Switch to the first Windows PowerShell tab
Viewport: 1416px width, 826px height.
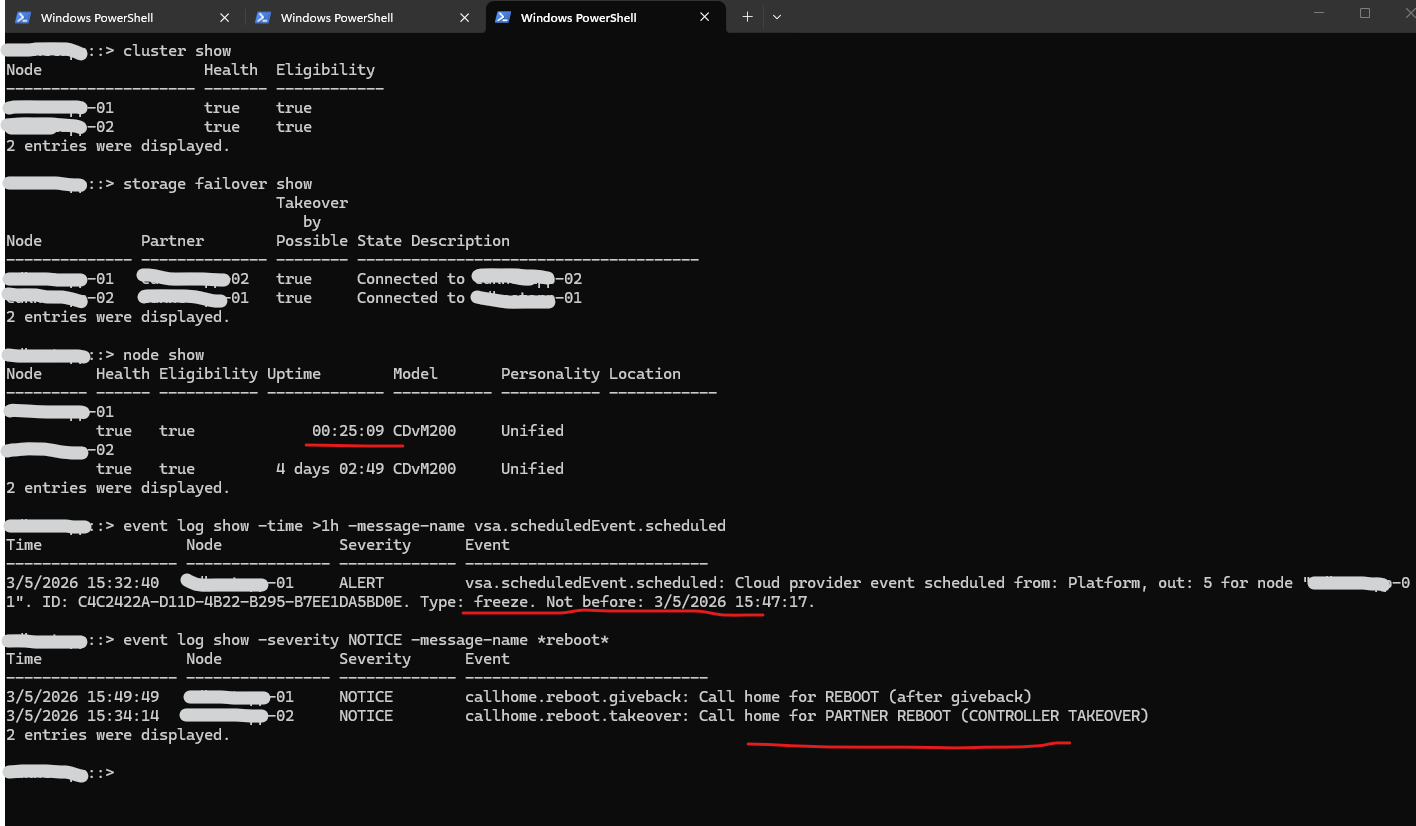[97, 17]
